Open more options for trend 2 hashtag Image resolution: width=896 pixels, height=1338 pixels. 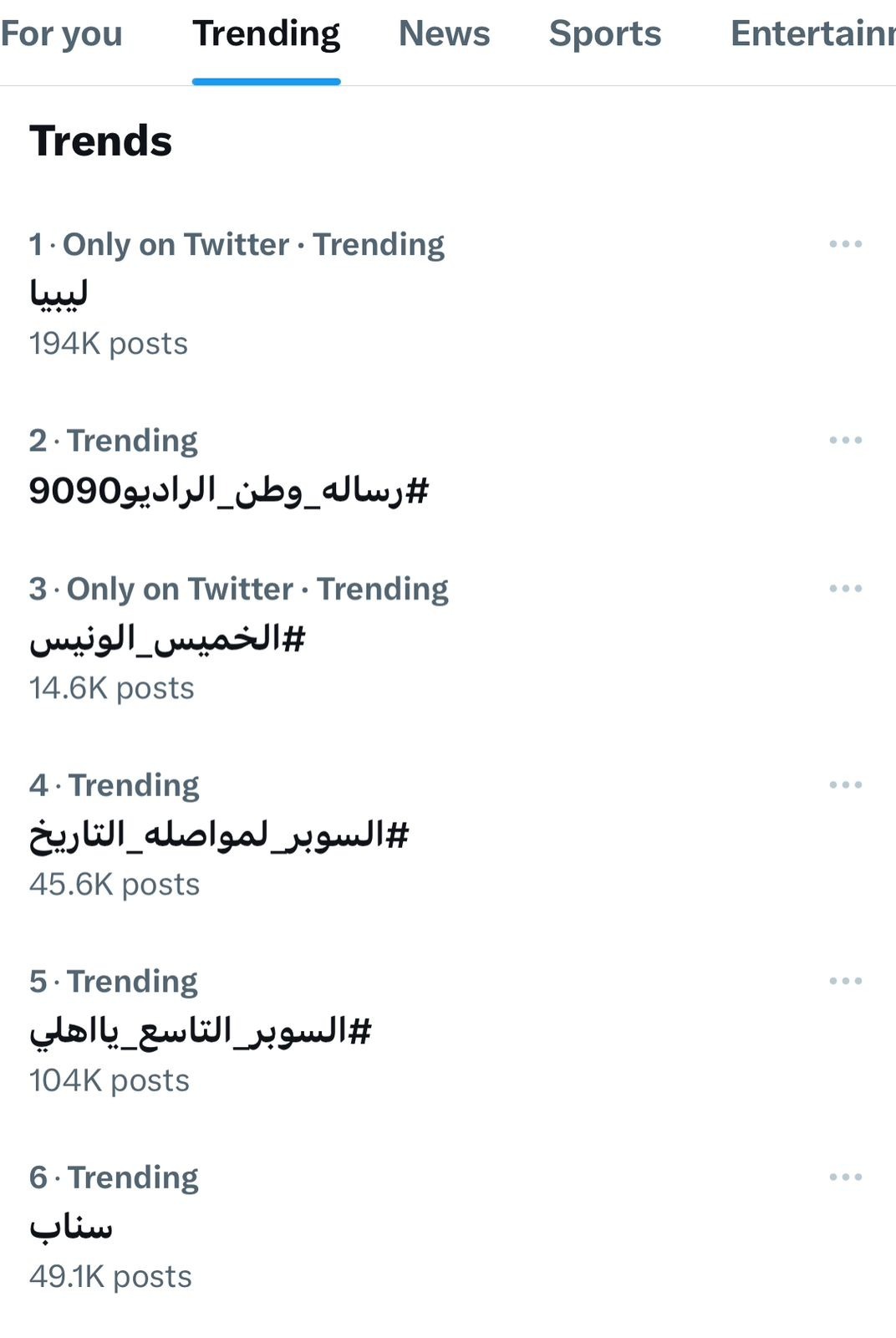pos(845,440)
